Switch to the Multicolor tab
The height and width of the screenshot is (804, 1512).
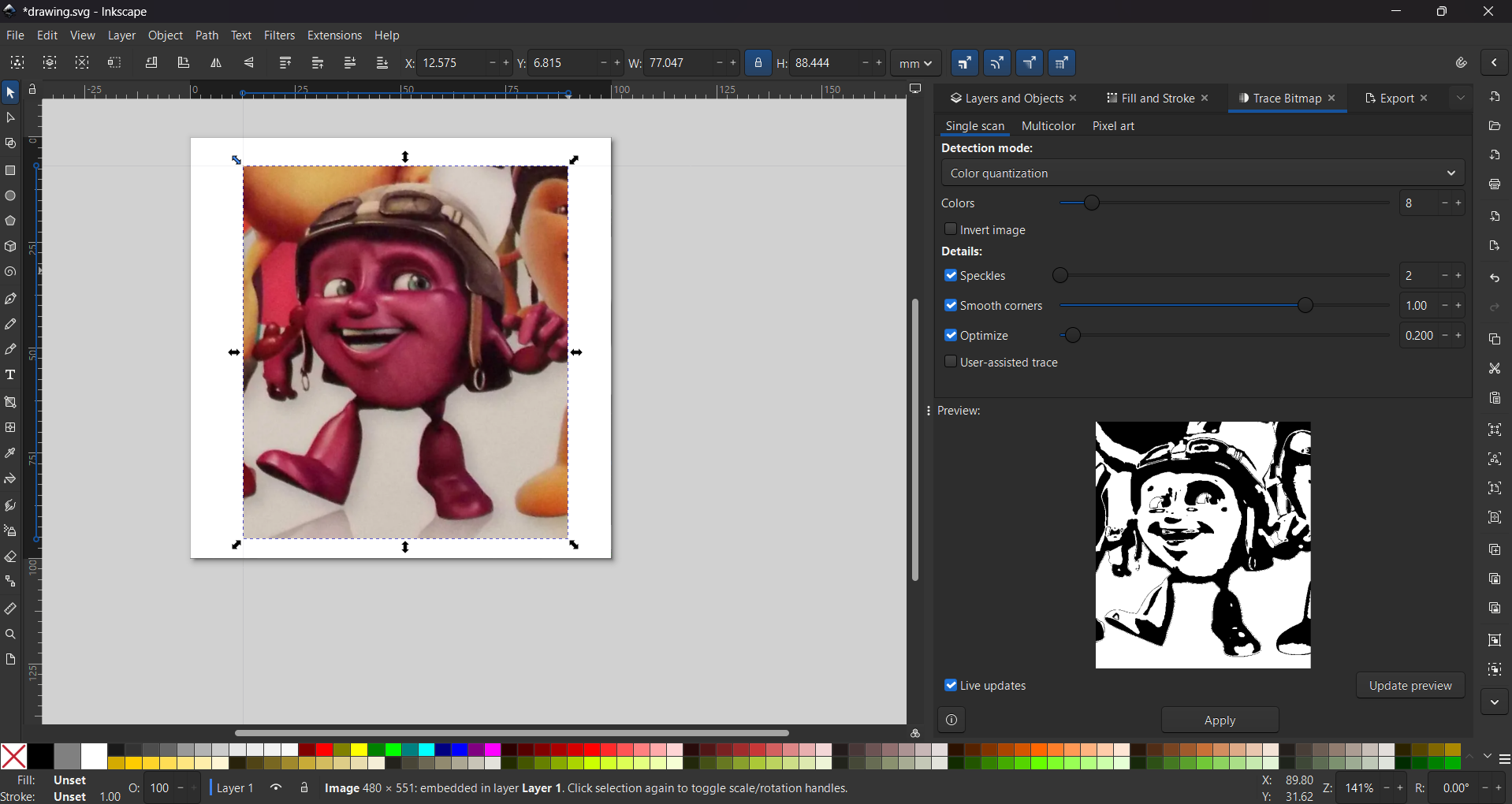coord(1048,126)
